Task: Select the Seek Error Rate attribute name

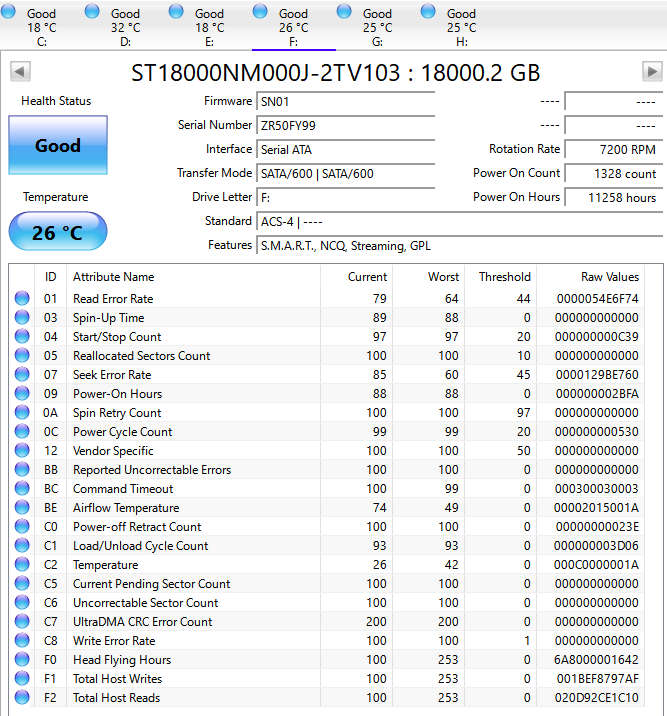Action: click(x=112, y=374)
